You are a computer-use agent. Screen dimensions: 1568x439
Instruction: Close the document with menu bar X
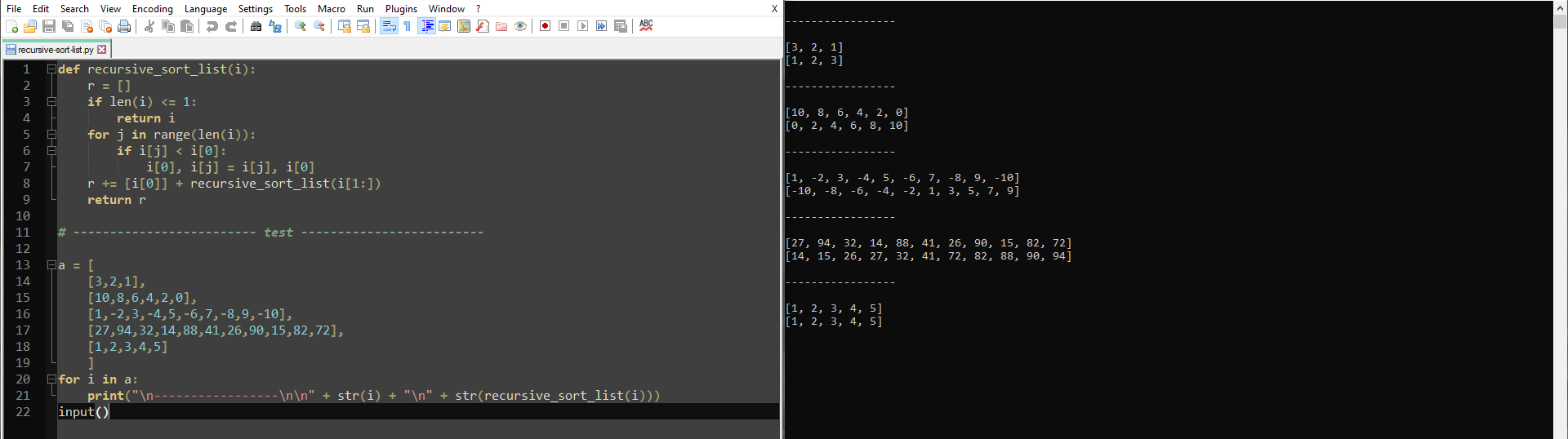coord(774,9)
